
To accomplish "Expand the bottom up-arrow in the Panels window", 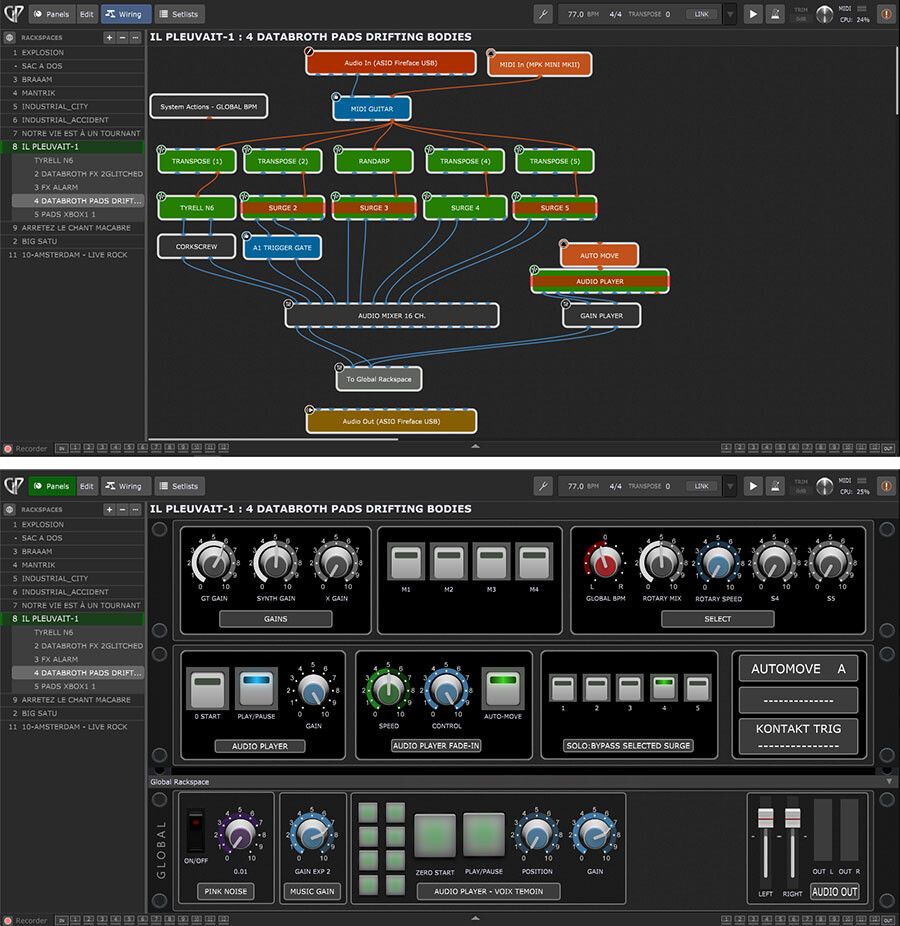I will pos(475,918).
